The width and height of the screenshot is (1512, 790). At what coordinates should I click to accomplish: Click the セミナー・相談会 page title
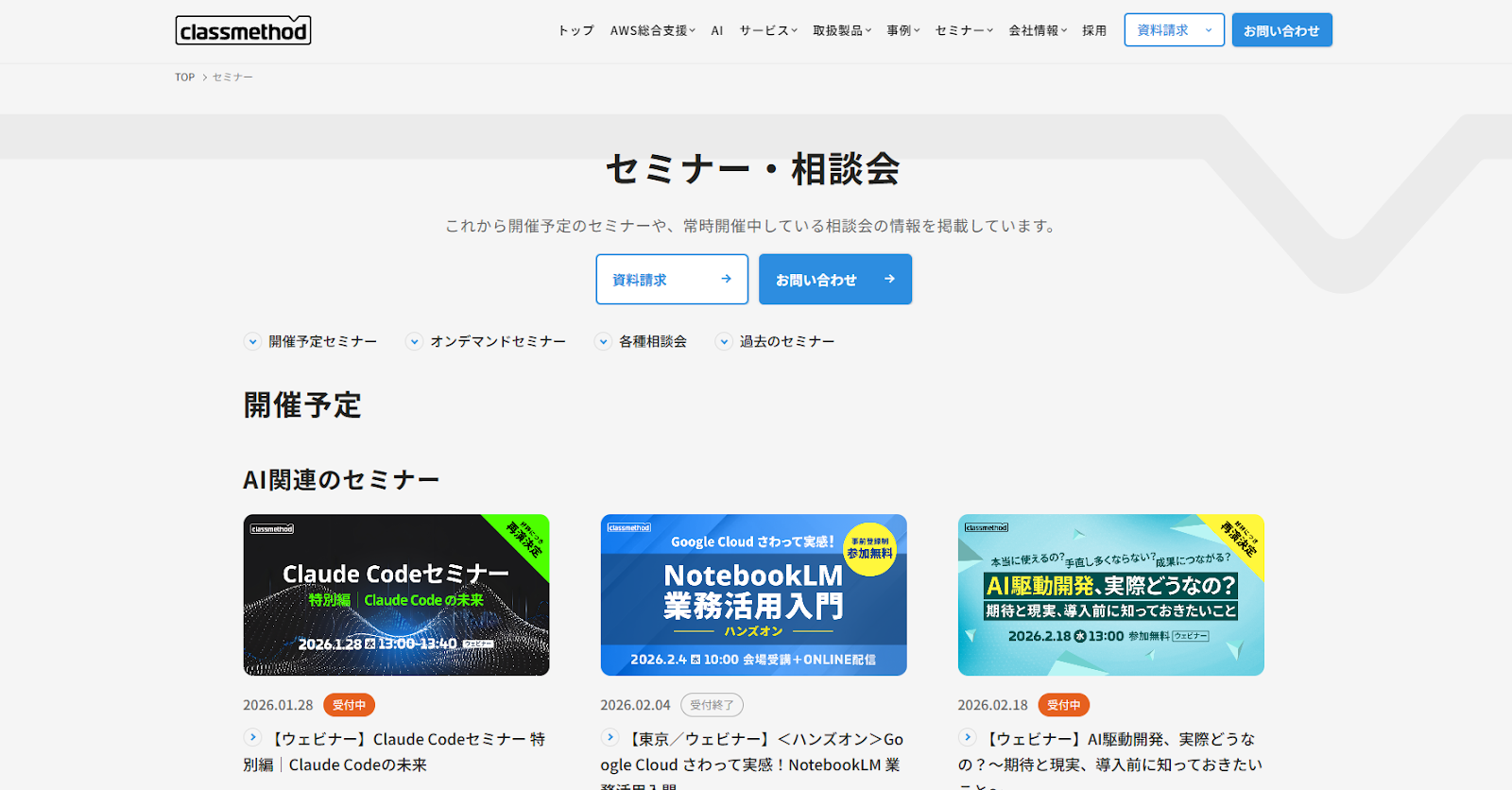[x=753, y=169]
